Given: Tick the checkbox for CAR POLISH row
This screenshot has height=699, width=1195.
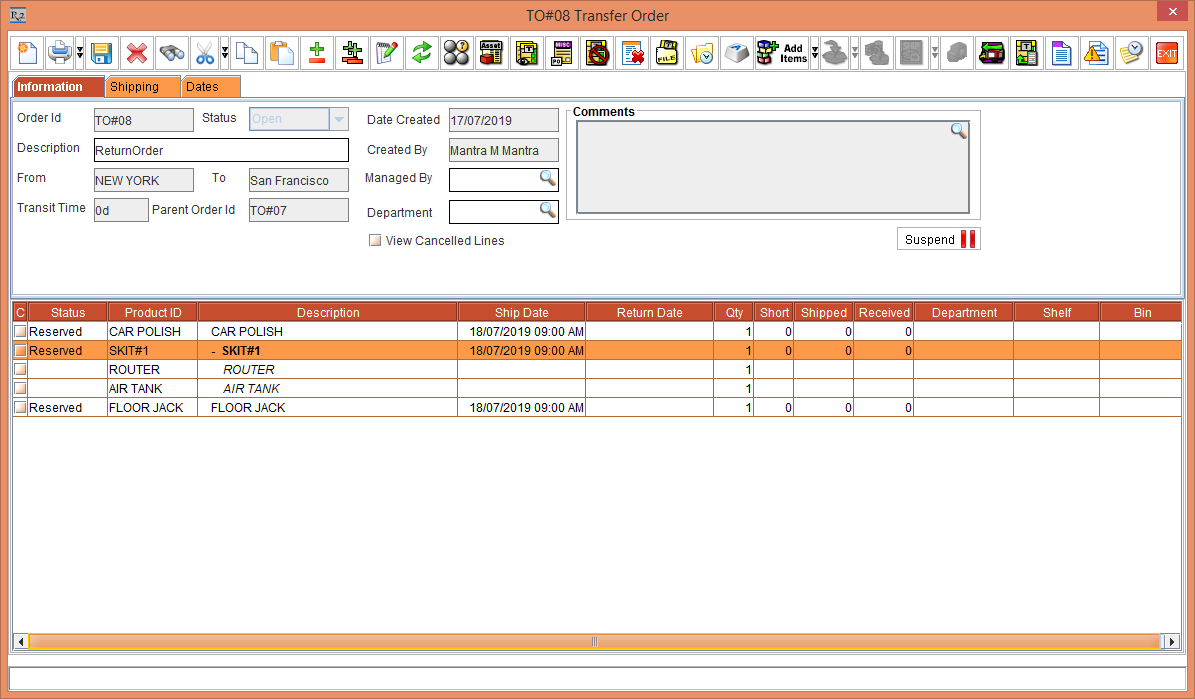Looking at the screenshot, I should click(20, 332).
